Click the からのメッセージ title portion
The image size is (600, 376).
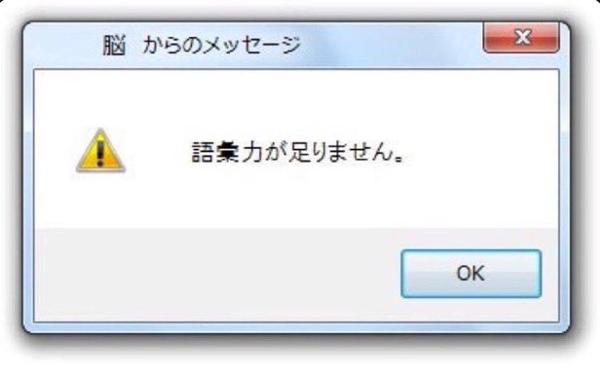pyautogui.click(x=222, y=45)
